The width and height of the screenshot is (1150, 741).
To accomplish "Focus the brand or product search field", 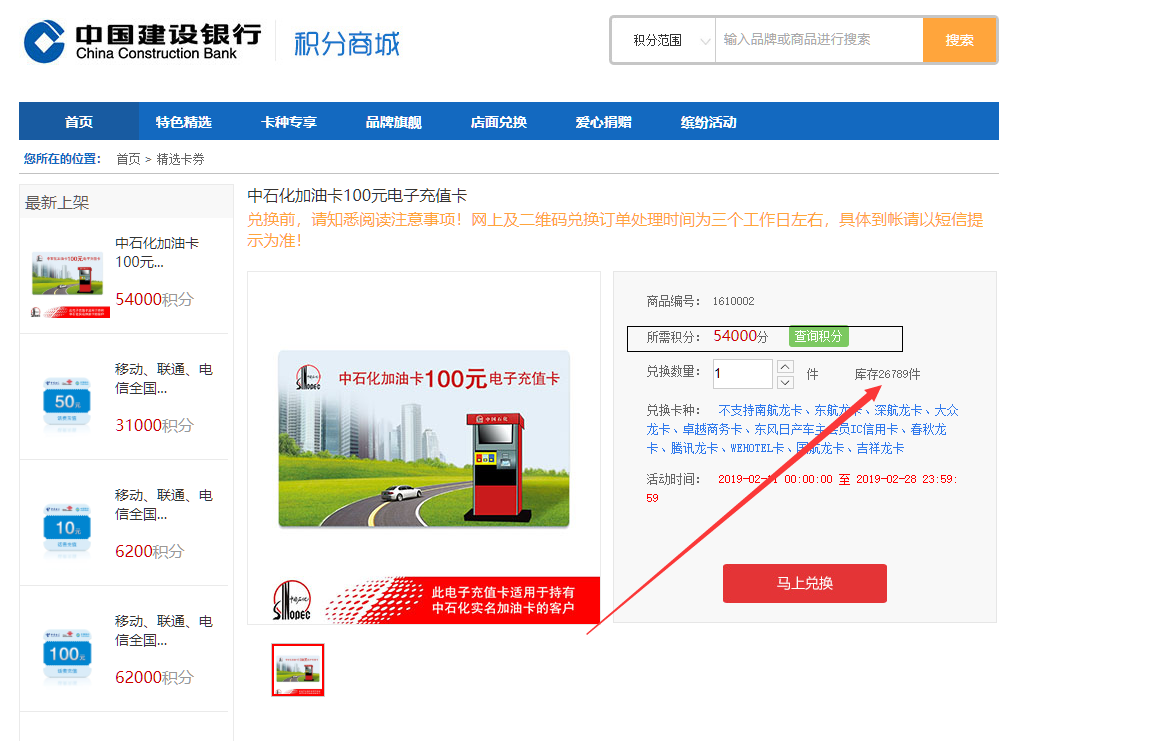I will click(x=819, y=40).
